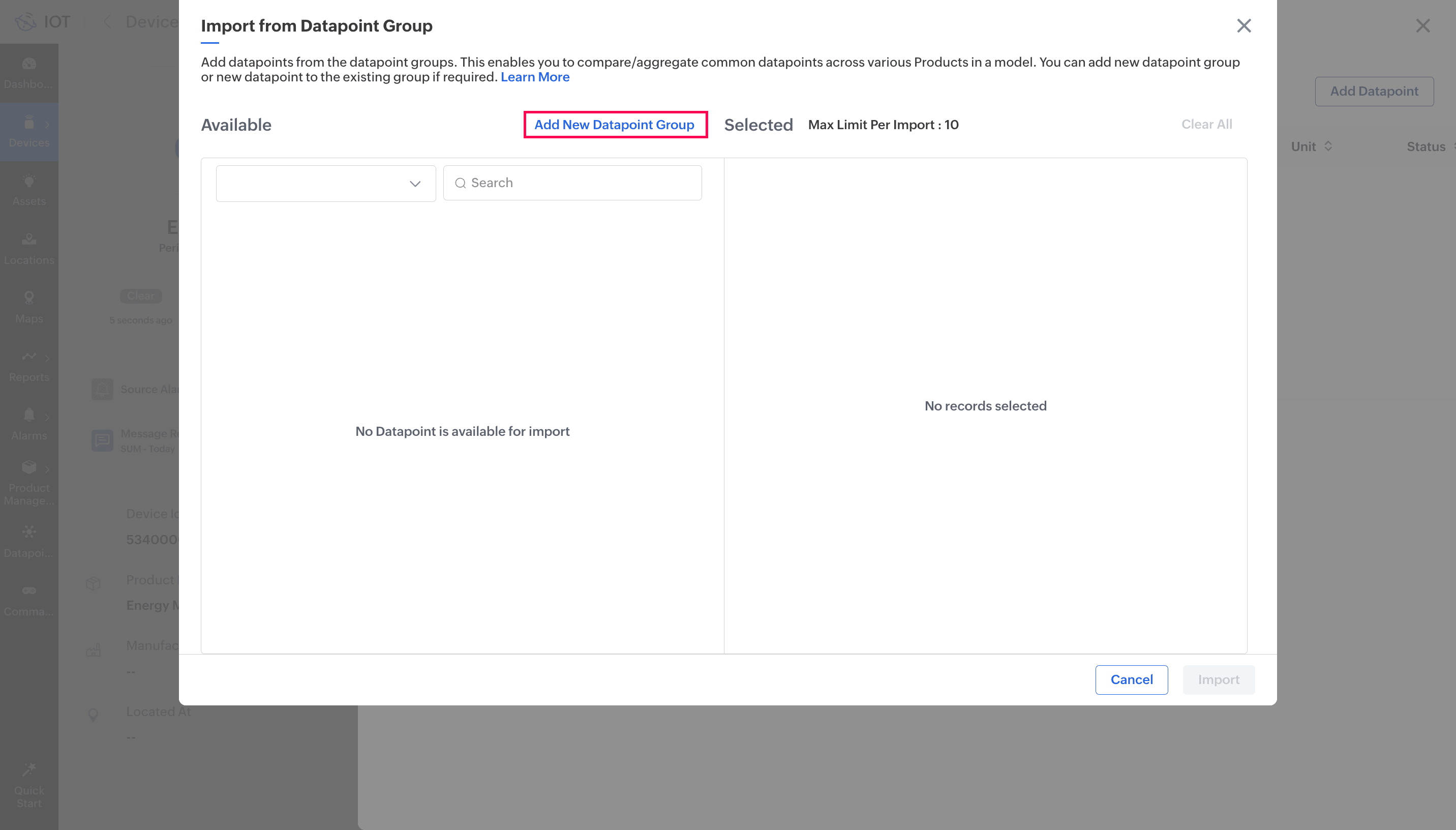
Task: Click the Add Datapoint button
Action: 1374,91
